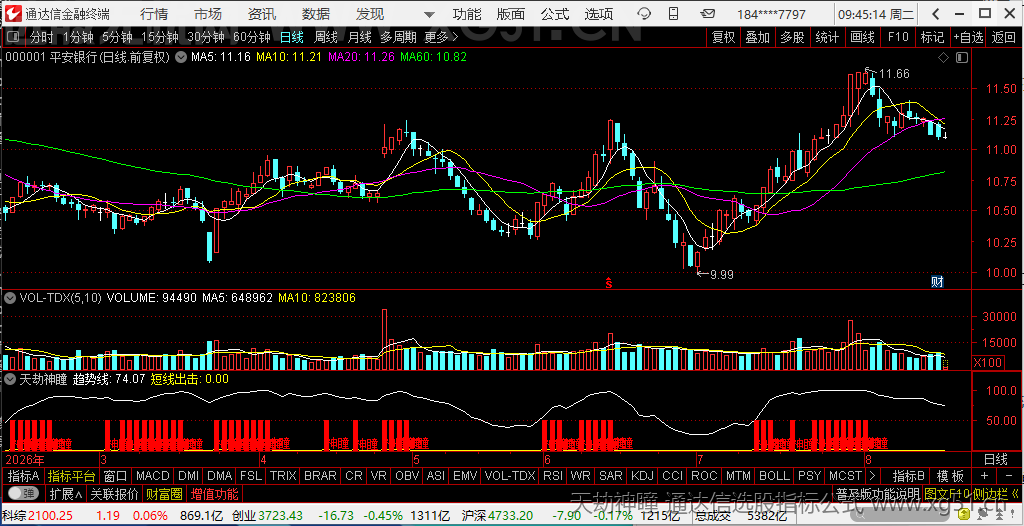1024x526 pixels.
Task: Add stock via +自选 button
Action: point(968,37)
